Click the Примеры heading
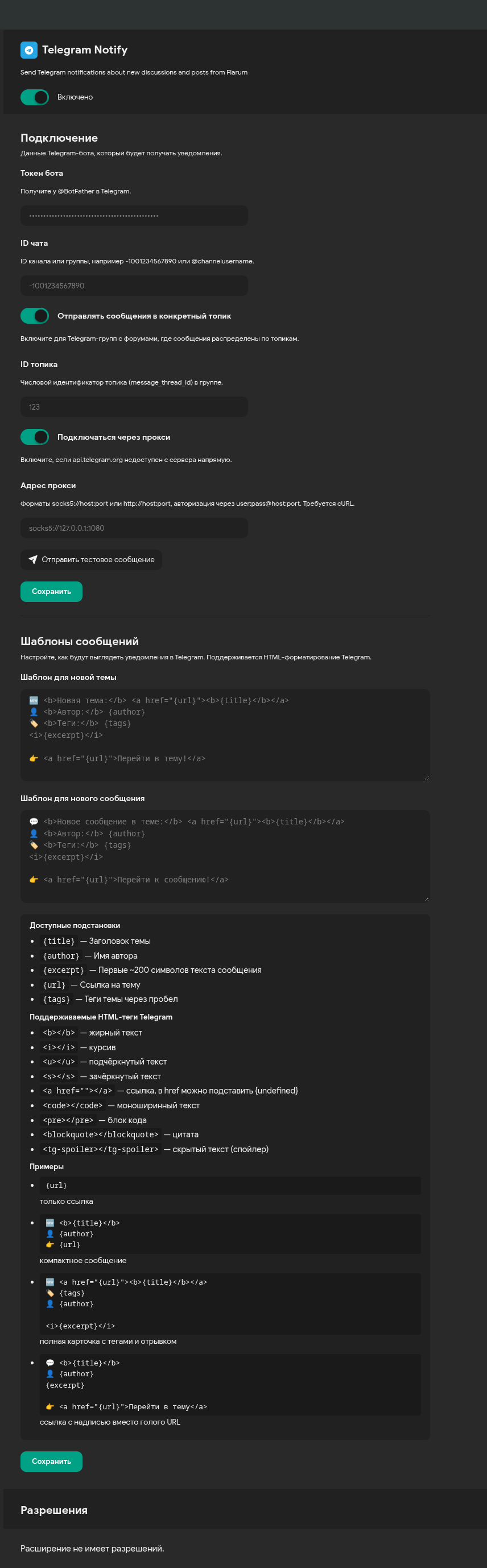 click(47, 1167)
